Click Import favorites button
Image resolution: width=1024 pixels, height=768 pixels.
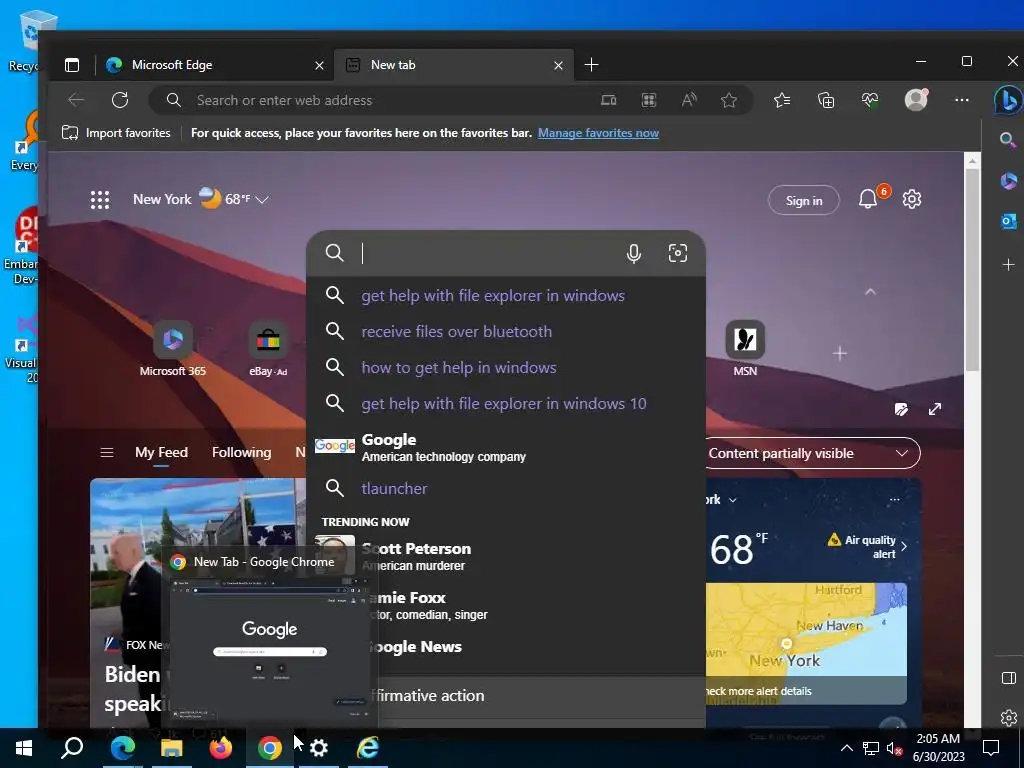point(116,133)
